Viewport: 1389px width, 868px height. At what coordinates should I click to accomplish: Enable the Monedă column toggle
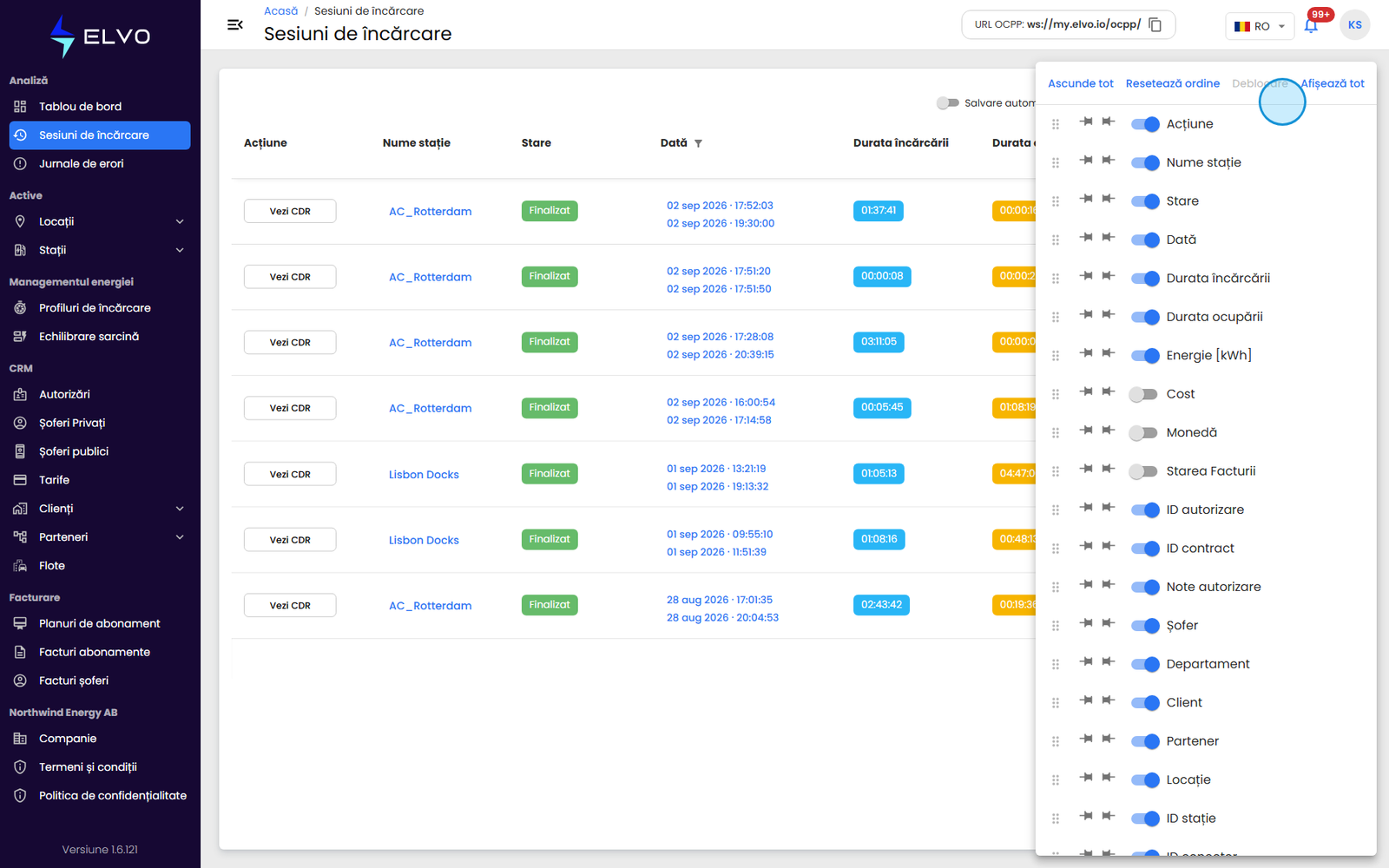tap(1143, 432)
